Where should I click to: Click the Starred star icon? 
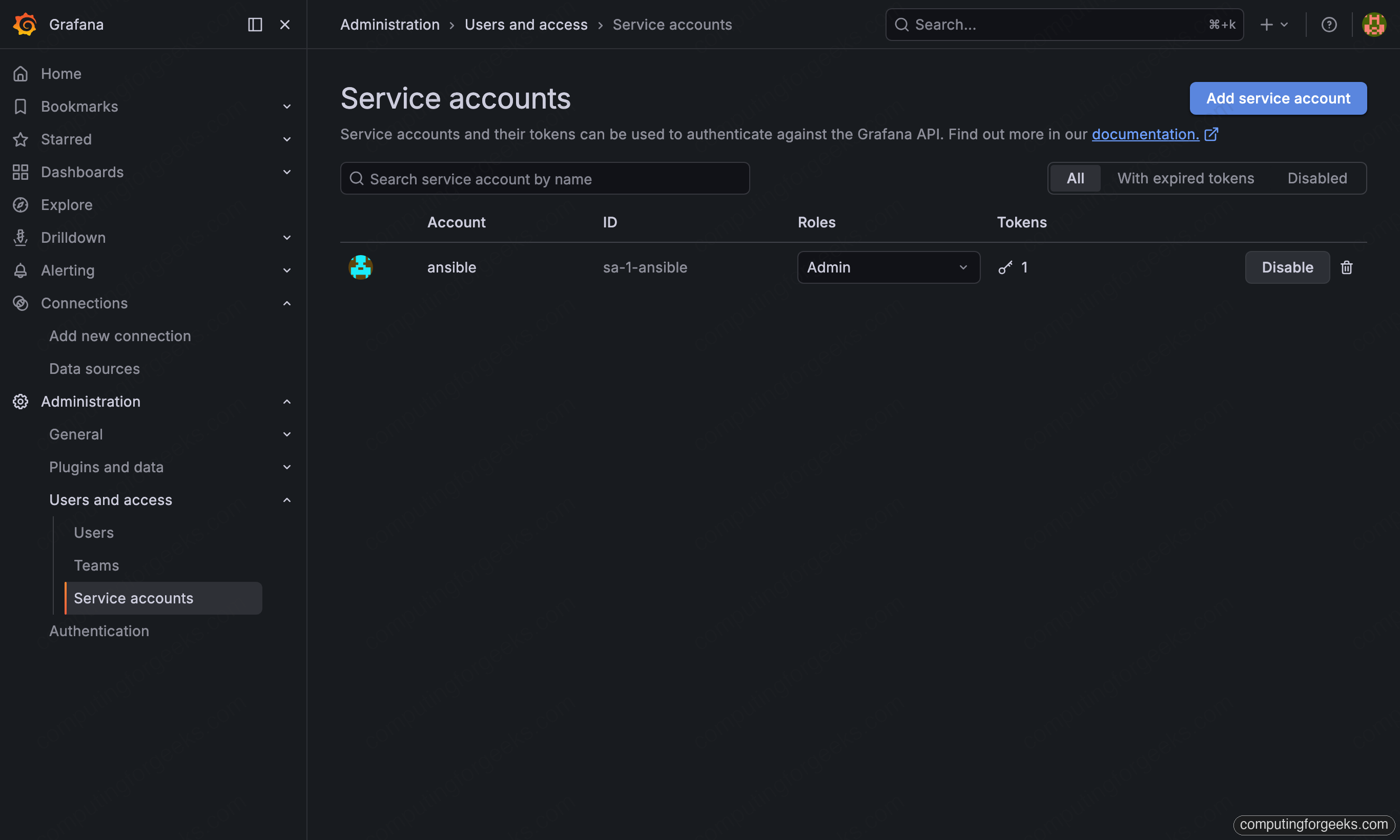coord(20,139)
